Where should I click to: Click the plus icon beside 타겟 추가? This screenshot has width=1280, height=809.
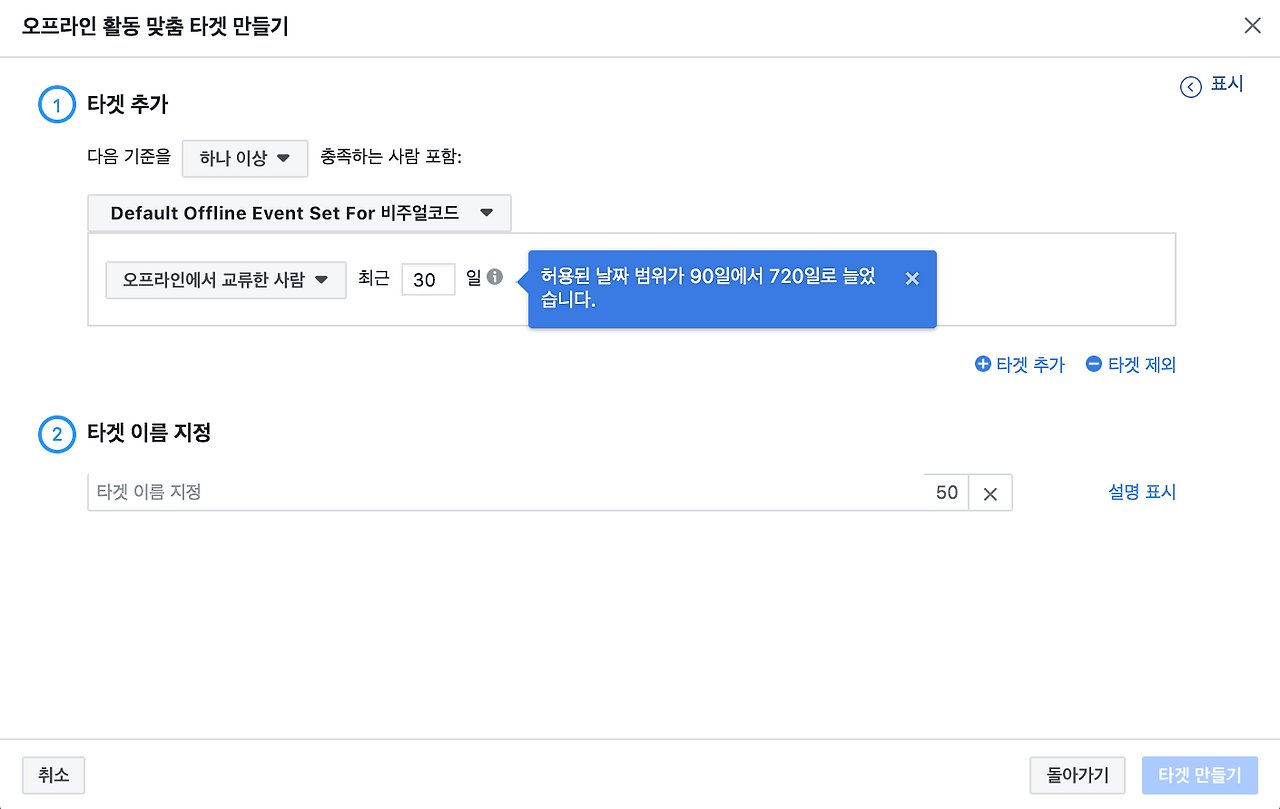click(x=982, y=364)
